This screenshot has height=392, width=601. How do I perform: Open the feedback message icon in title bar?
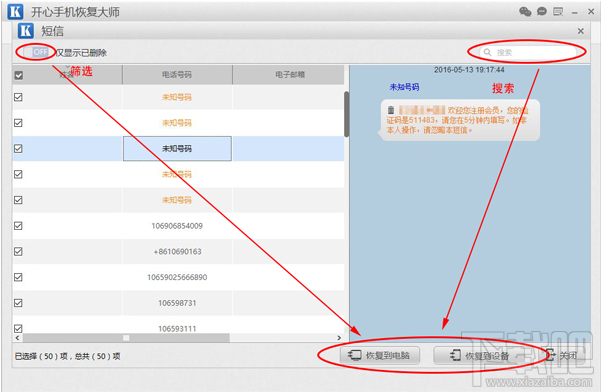click(558, 12)
